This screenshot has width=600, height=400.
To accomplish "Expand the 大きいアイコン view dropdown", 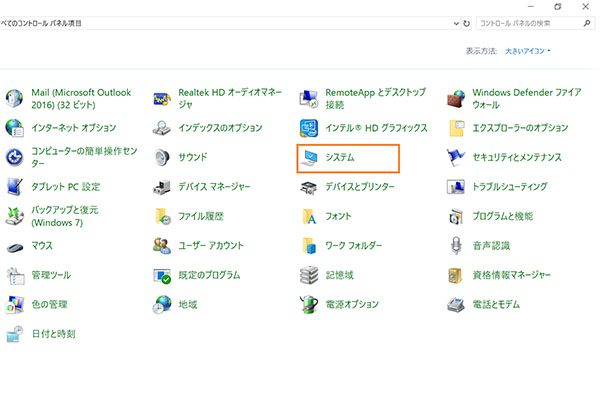I will (x=528, y=50).
